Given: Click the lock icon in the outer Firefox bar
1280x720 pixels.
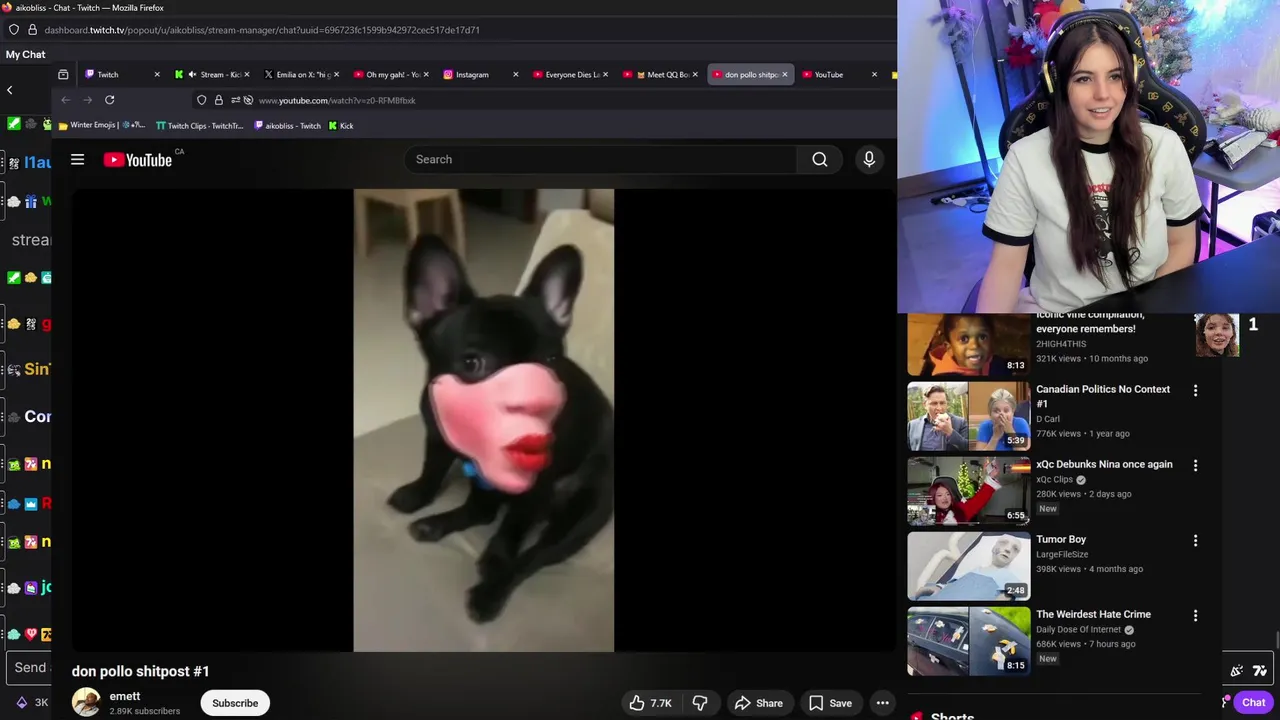Looking at the screenshot, I should coord(30,30).
